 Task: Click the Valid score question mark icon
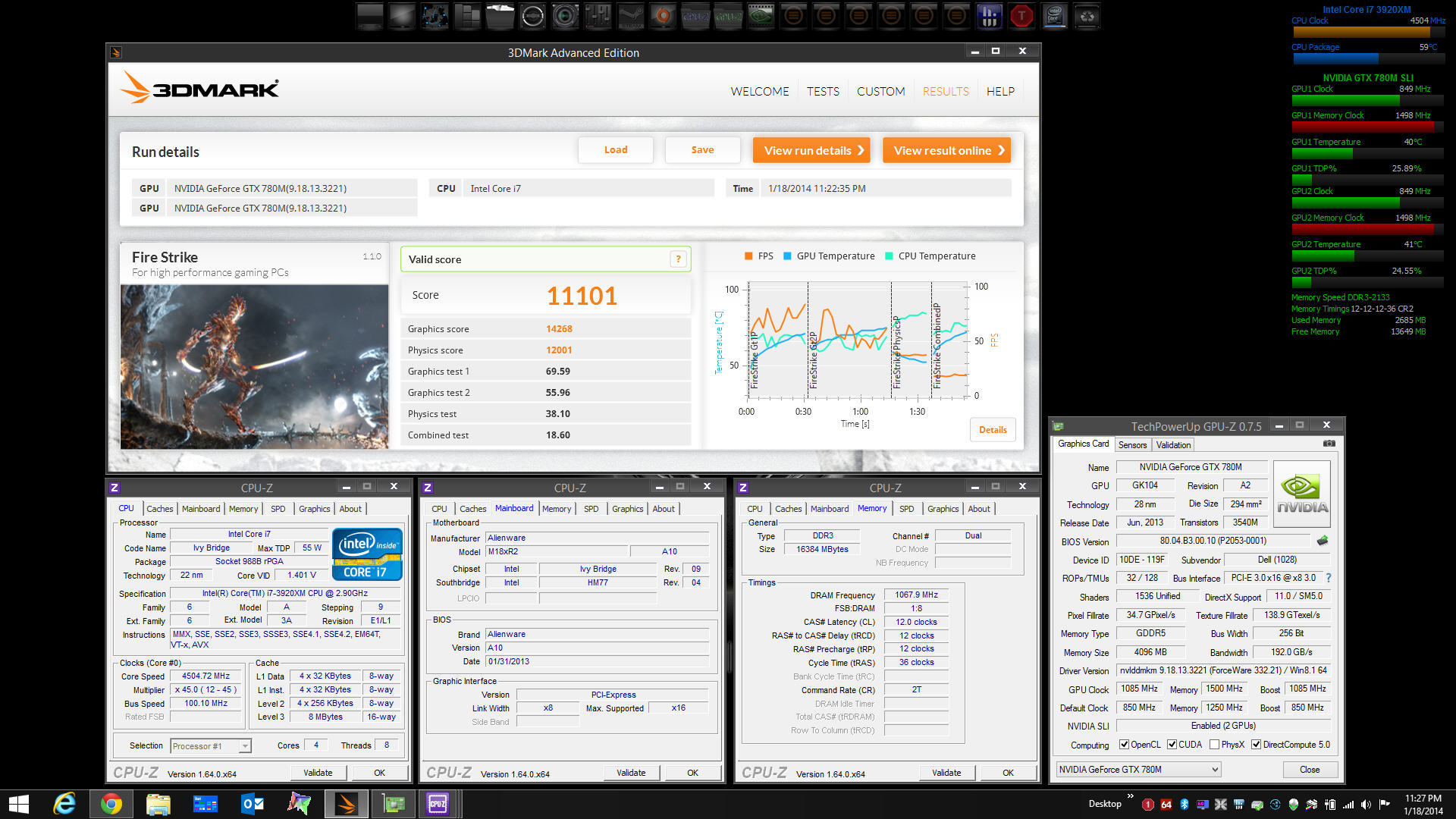click(x=678, y=259)
